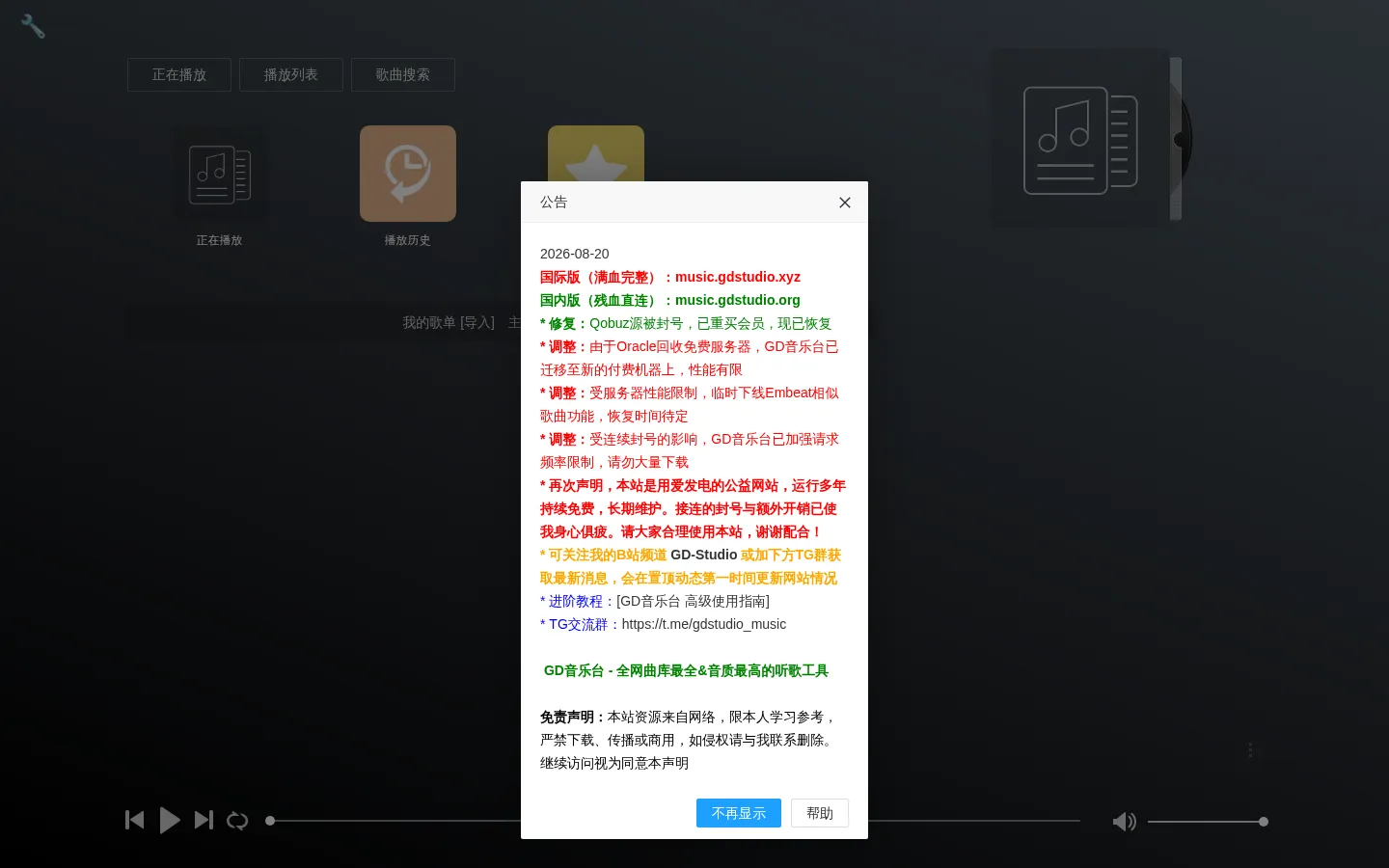Open the GD音乐台 高级使用指南 link
This screenshot has height=868, width=1389.
693,601
